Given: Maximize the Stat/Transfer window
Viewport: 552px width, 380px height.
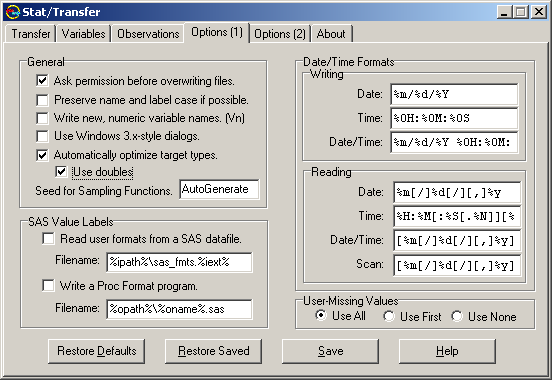Looking at the screenshot, I should tap(521, 12).
